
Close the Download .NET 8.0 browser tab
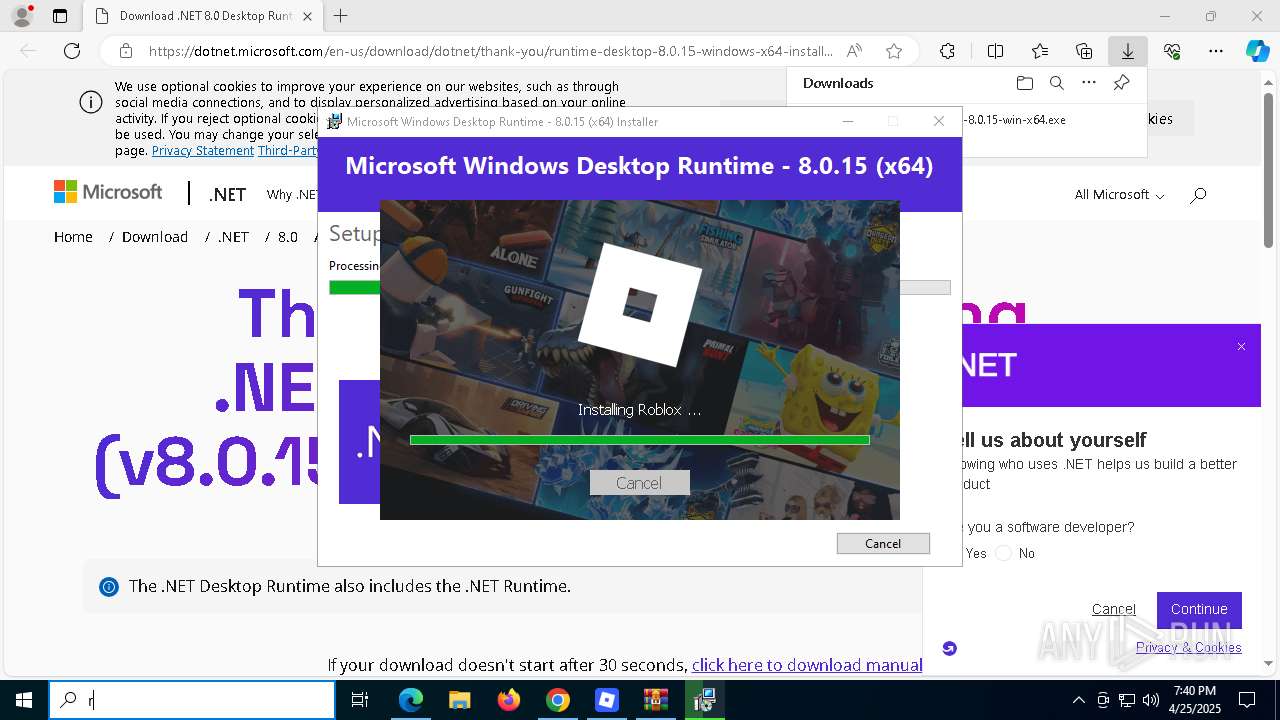coord(307,16)
